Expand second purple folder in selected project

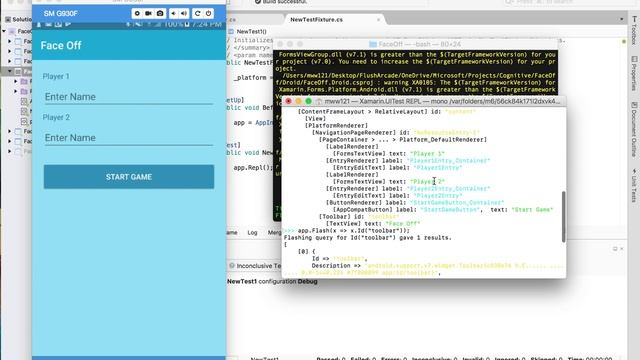[16, 91]
